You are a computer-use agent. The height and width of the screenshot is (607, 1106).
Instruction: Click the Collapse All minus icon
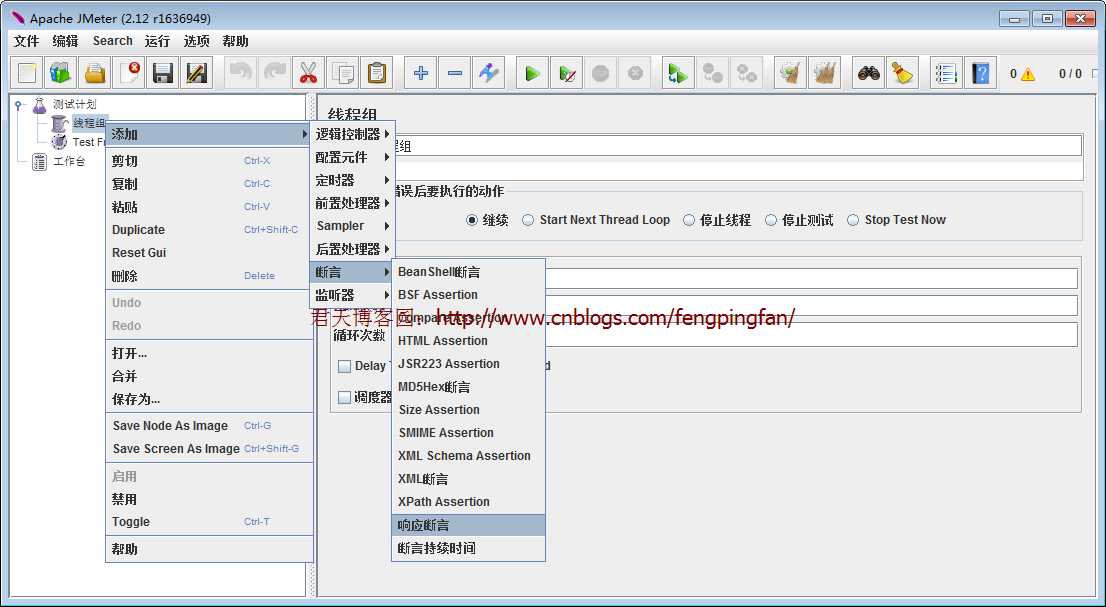coord(455,73)
